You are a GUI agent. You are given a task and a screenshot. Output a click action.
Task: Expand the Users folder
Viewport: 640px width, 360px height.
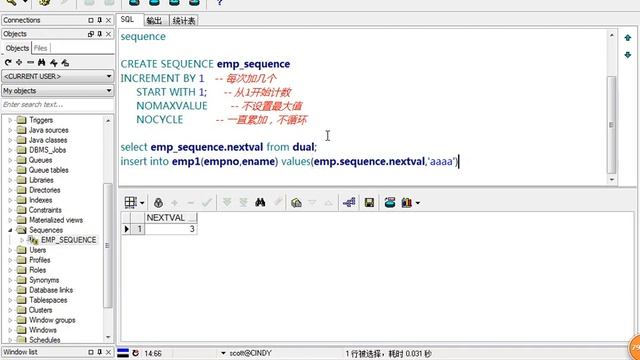tap(10, 250)
